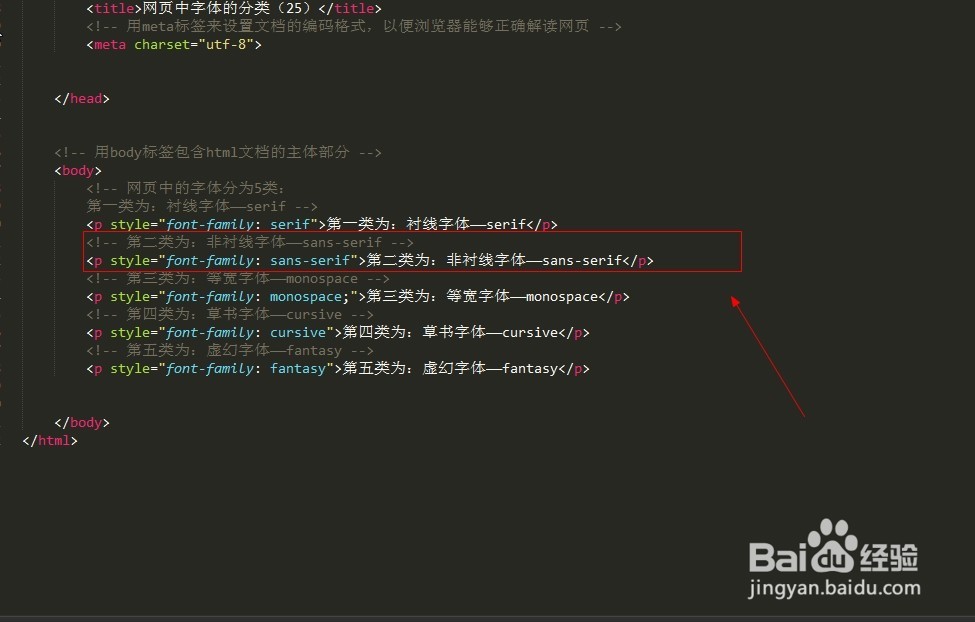
Task: Click the comment 第五类为：虚幻字体—fantasy
Action: [230, 350]
